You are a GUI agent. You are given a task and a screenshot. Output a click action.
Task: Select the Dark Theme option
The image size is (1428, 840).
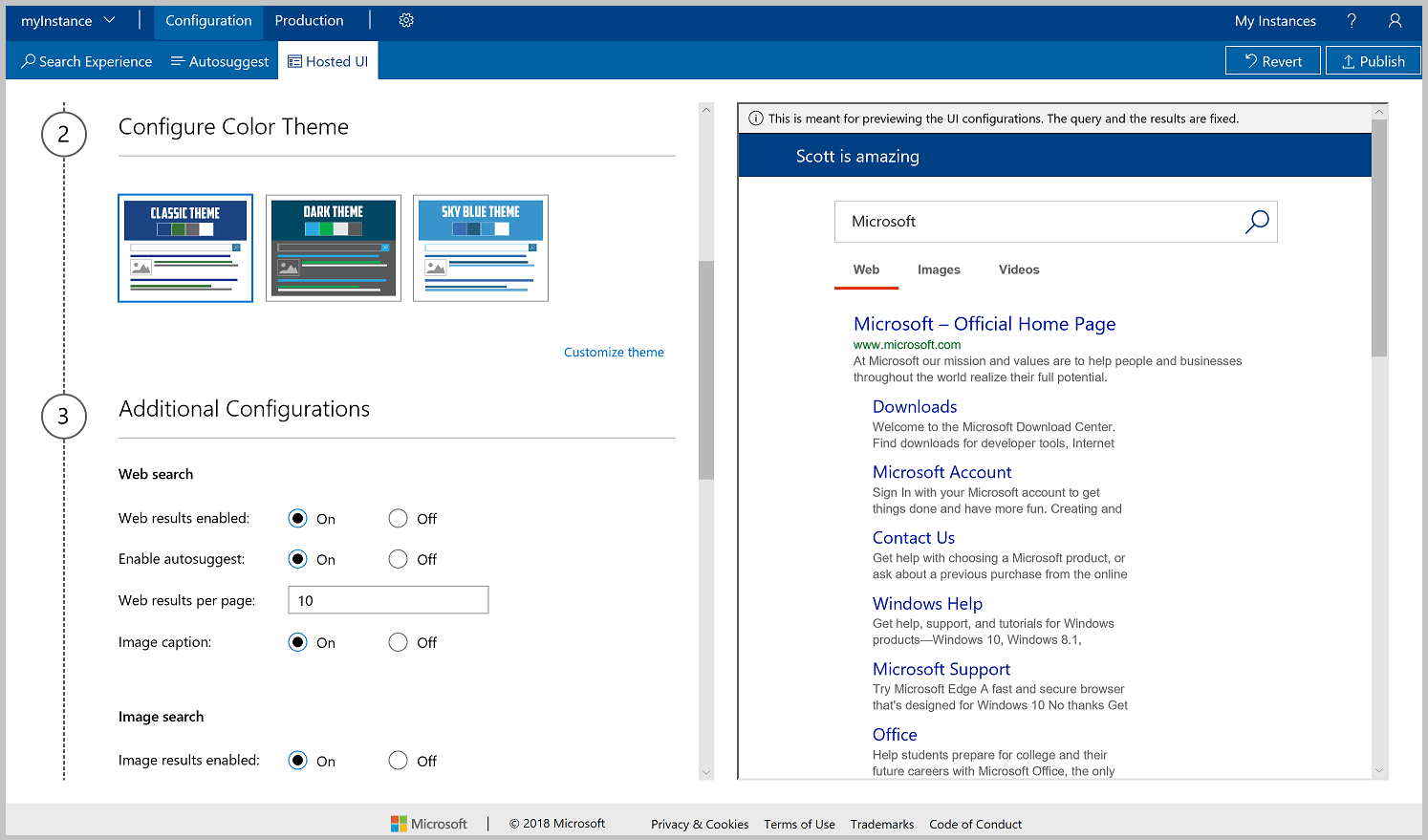(333, 248)
